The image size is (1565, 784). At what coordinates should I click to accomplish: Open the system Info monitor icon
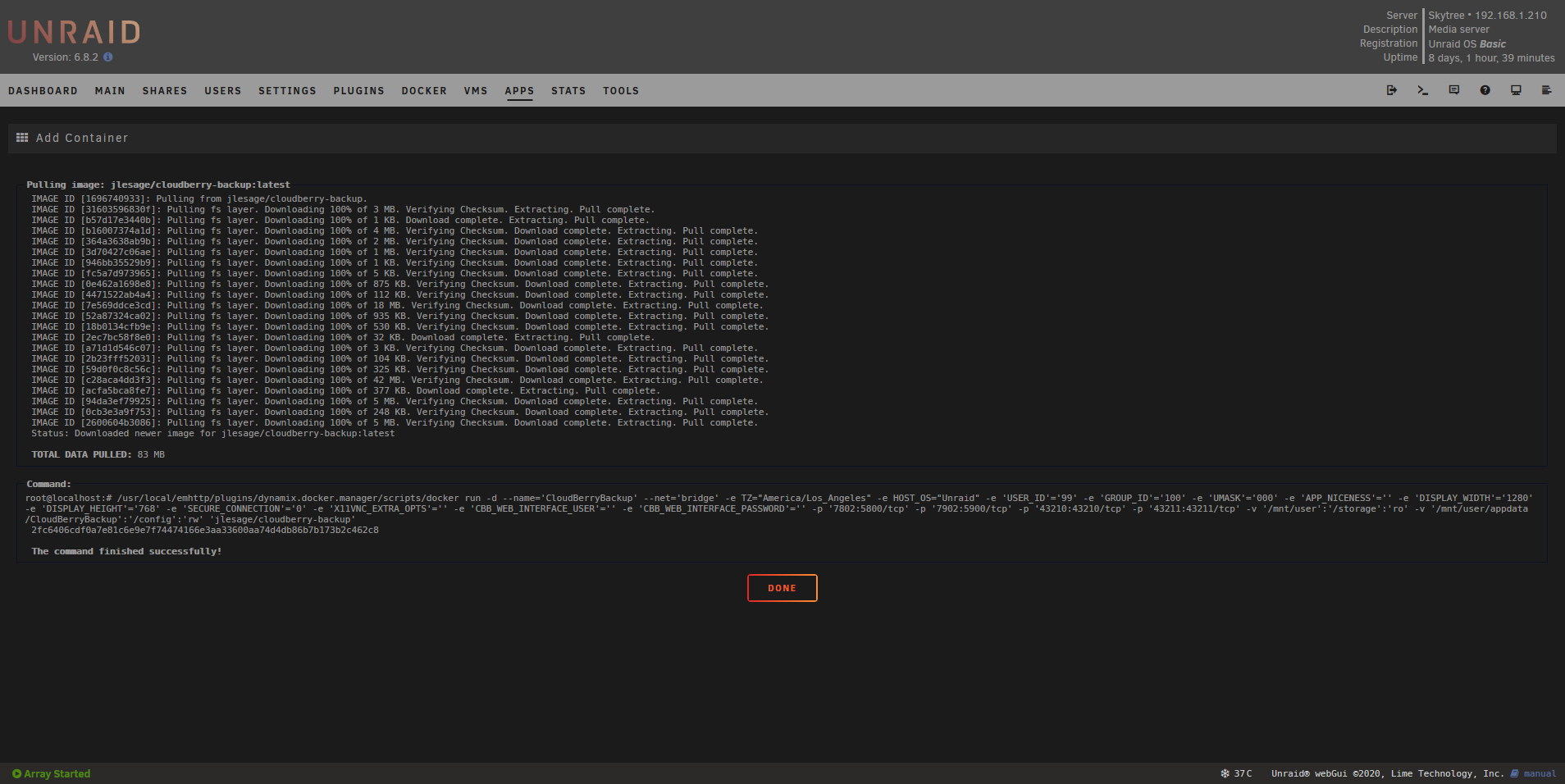tap(1516, 90)
